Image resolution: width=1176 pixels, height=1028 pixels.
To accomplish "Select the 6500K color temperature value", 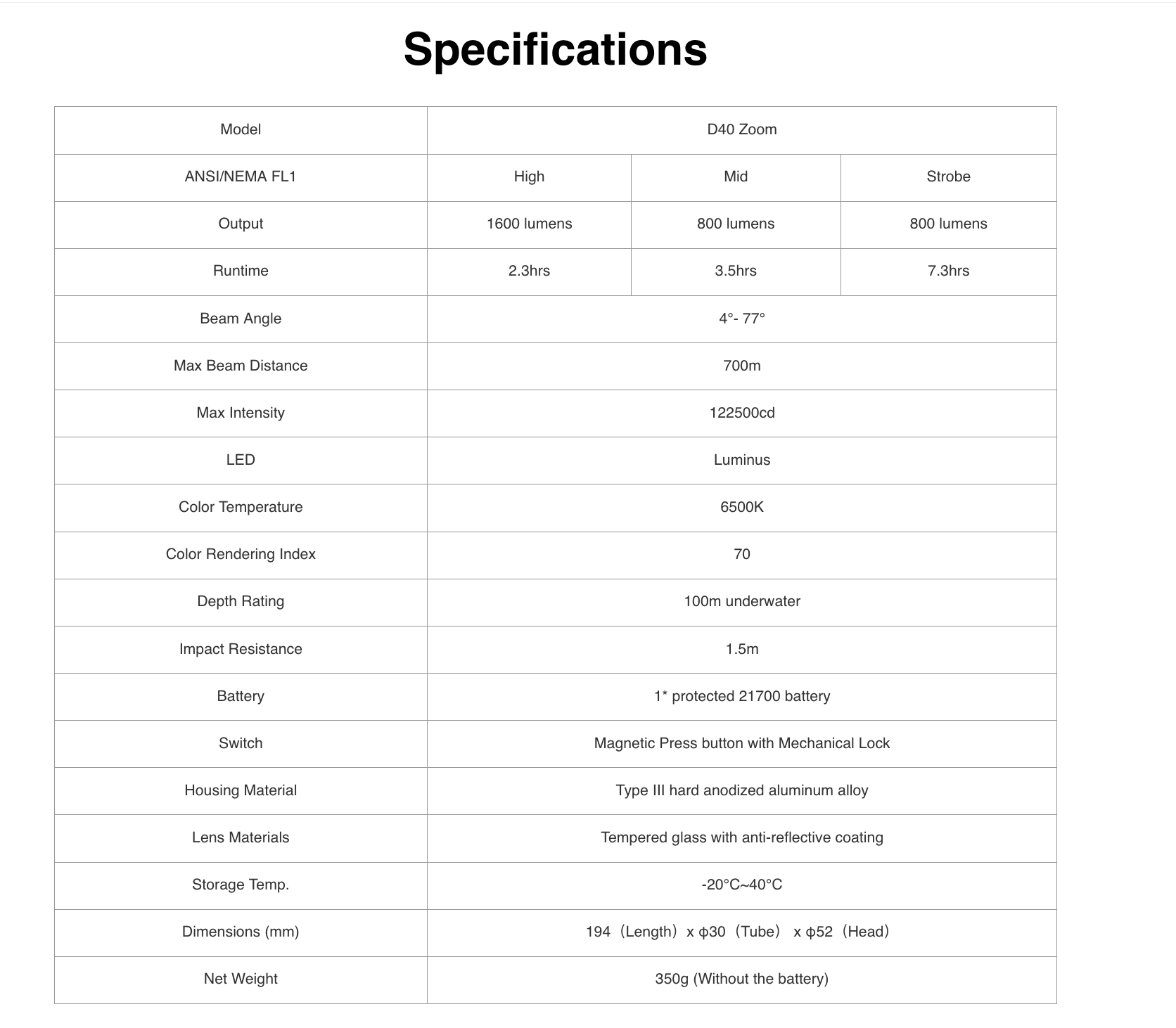I will [741, 507].
